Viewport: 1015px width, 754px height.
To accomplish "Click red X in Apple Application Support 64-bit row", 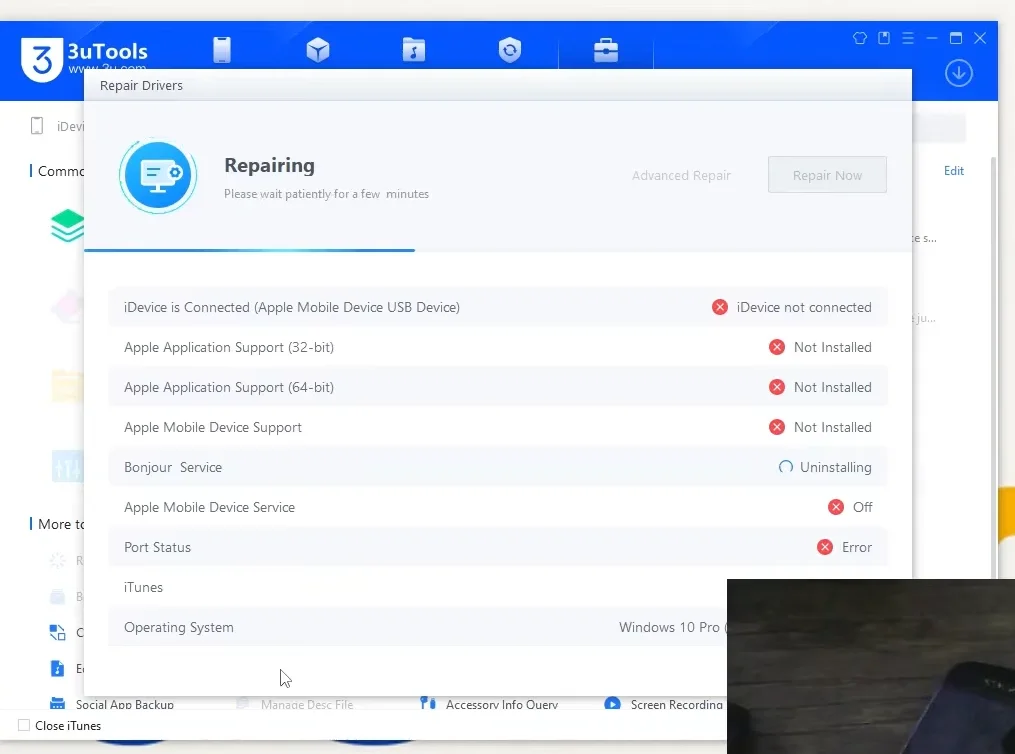I will pos(777,387).
